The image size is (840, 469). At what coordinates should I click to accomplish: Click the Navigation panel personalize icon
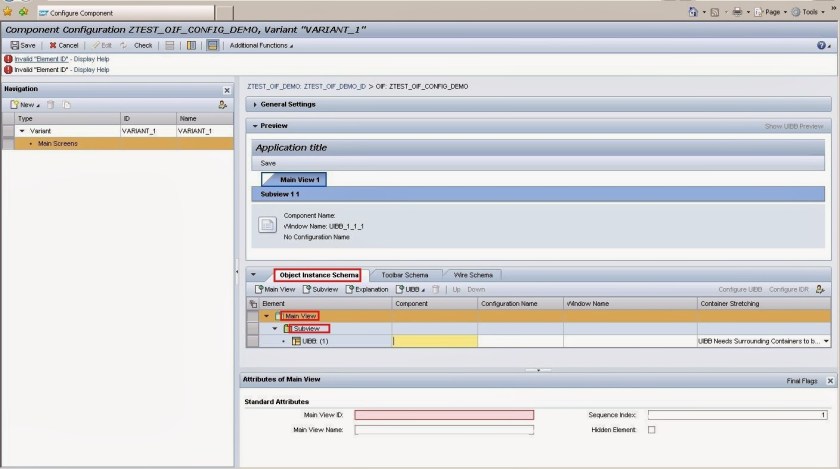click(222, 104)
